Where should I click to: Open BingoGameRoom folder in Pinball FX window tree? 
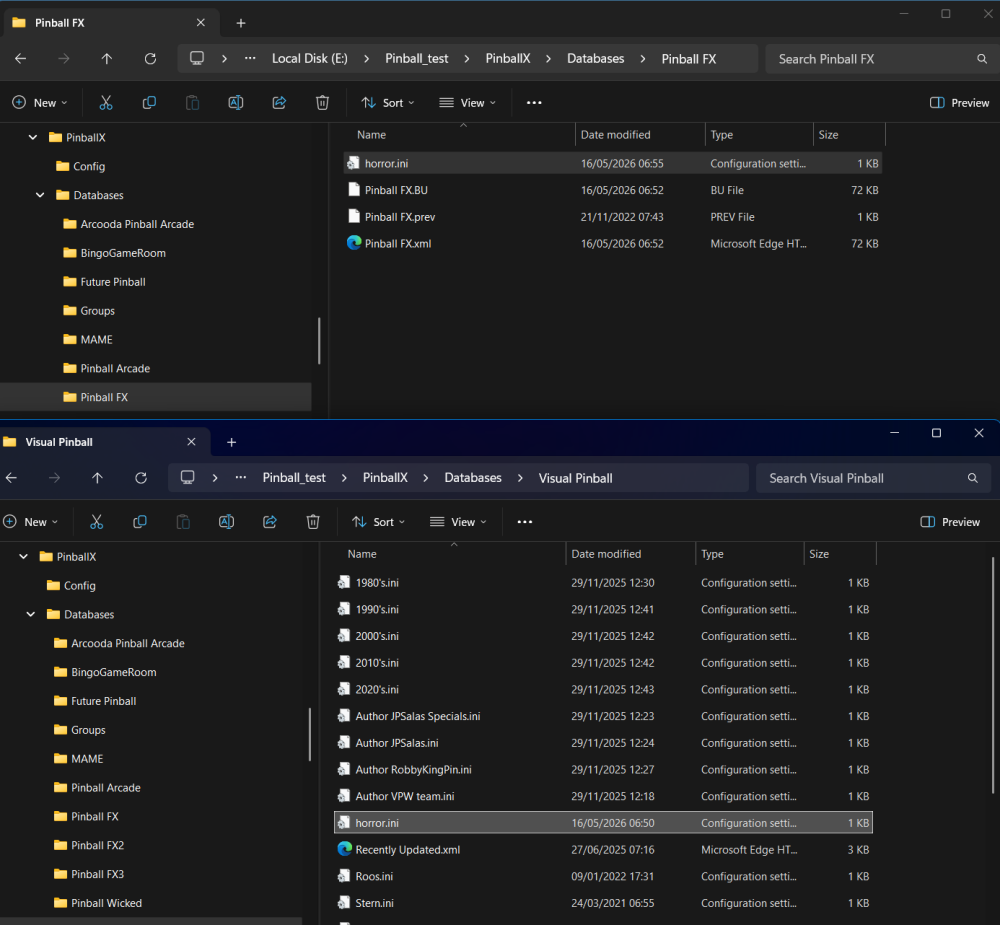122,253
